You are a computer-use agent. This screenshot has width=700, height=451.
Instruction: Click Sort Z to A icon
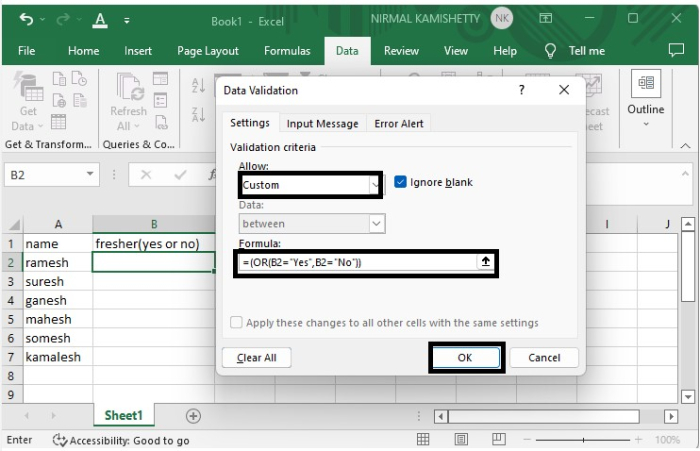(198, 115)
